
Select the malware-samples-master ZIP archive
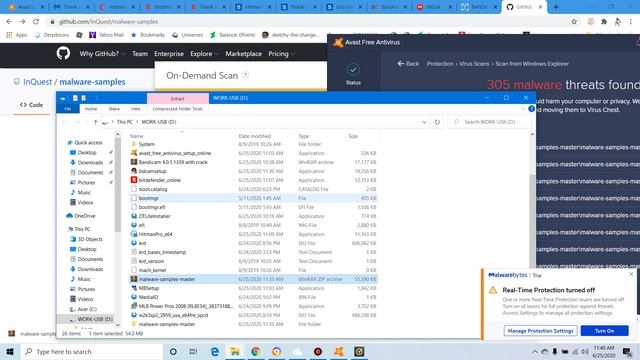(253, 279)
